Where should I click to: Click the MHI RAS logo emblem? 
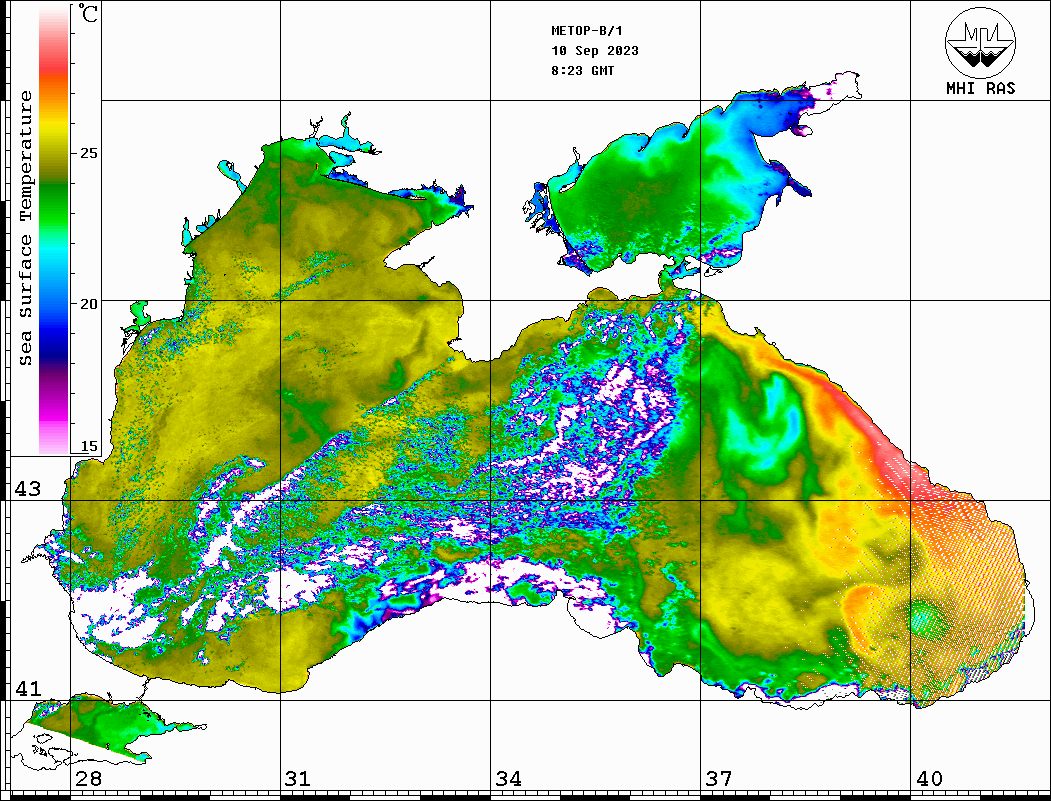[981, 42]
